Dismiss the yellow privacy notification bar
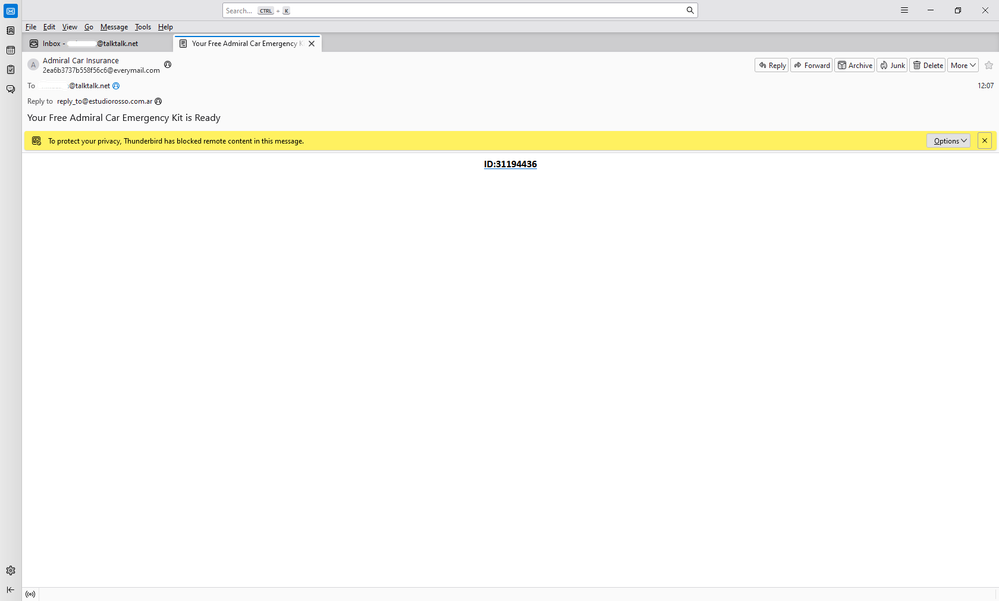999x601 pixels. [984, 141]
